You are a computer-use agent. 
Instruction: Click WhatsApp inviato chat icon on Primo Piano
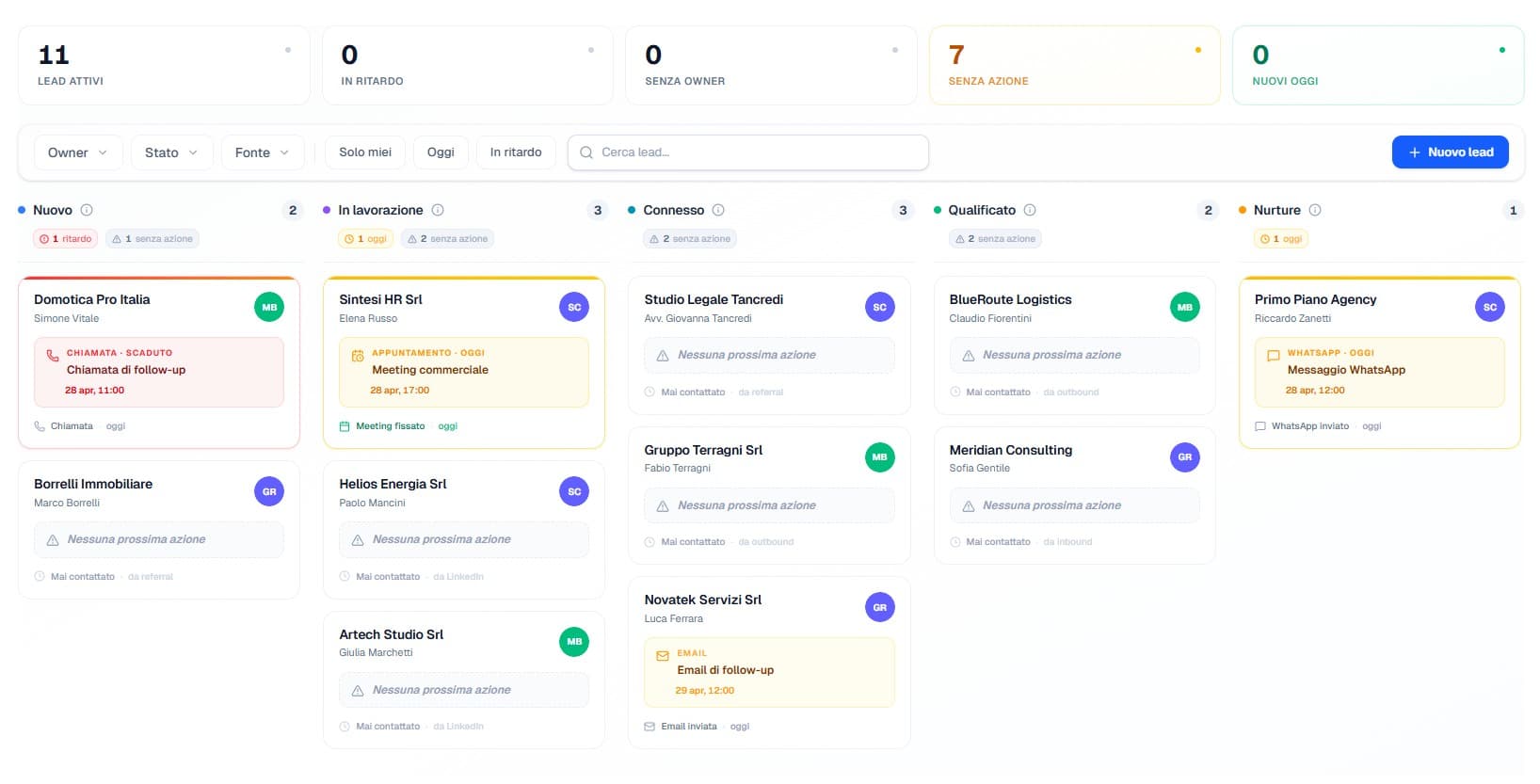[1260, 426]
